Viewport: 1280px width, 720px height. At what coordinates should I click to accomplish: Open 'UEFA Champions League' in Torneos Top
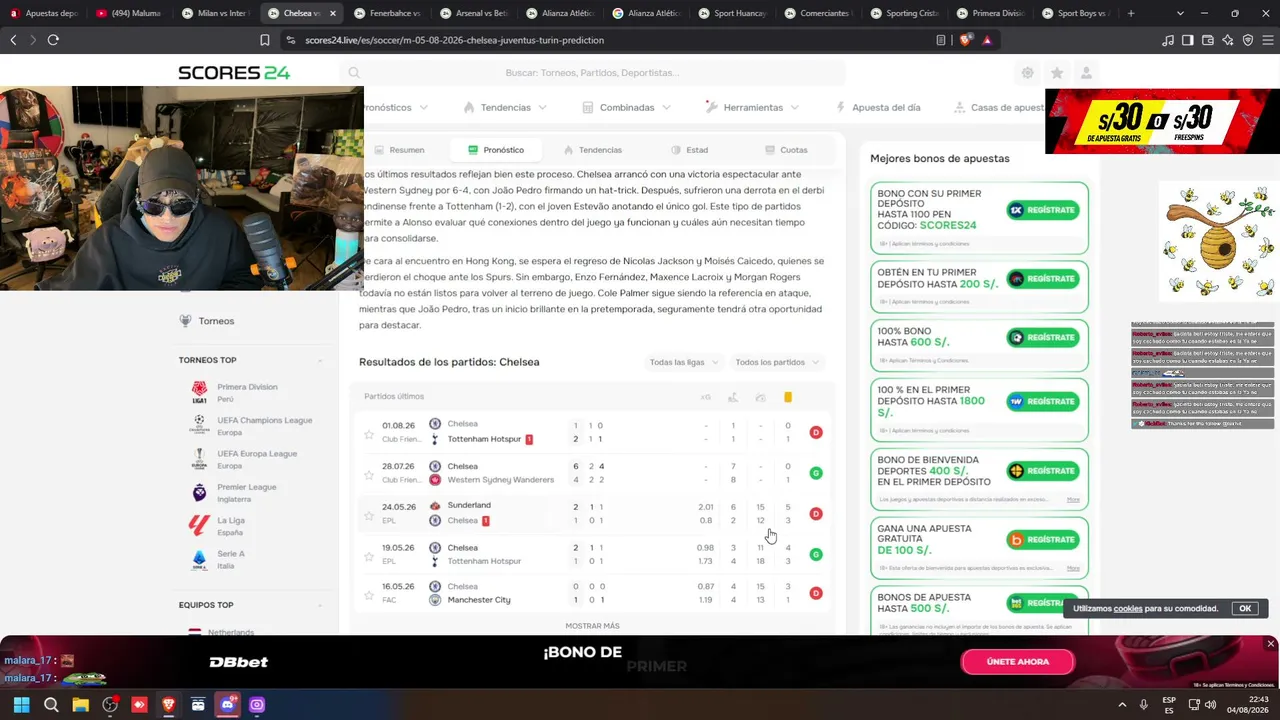click(x=252, y=426)
